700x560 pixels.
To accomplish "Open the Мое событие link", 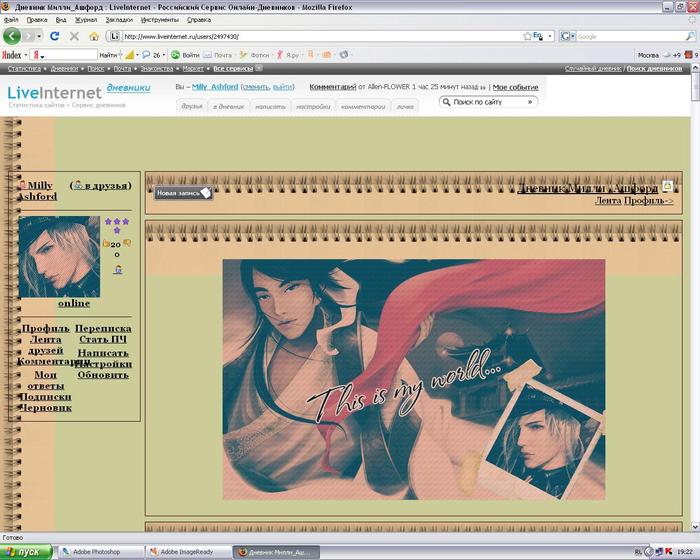I will tap(515, 87).
